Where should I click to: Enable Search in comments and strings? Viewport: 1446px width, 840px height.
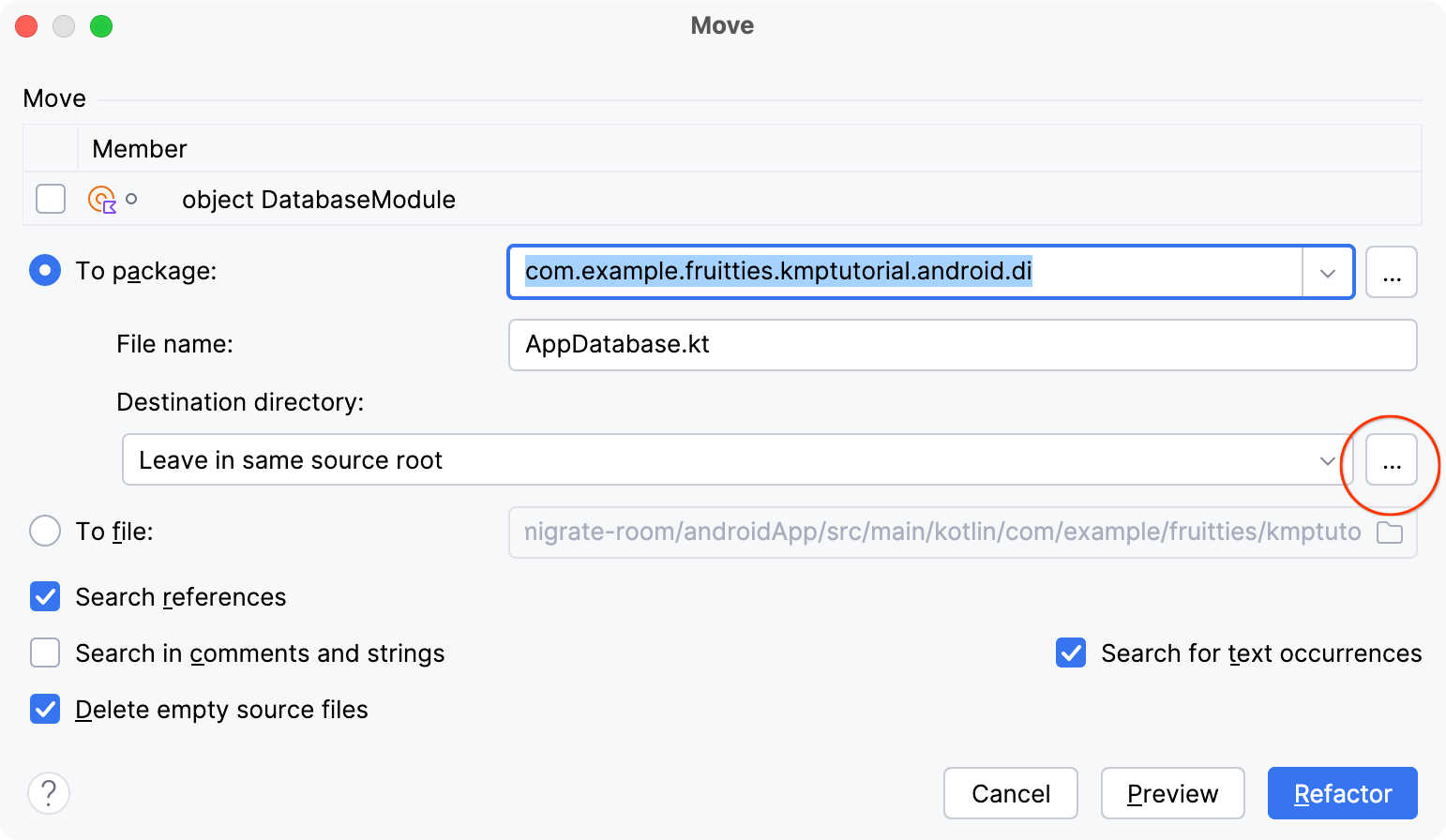(45, 652)
